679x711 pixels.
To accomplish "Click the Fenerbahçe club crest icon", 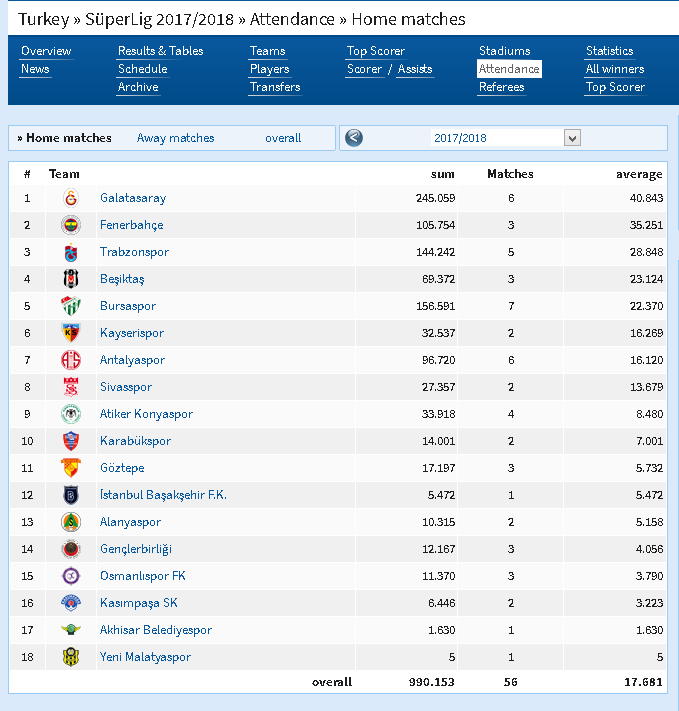I will (x=71, y=225).
